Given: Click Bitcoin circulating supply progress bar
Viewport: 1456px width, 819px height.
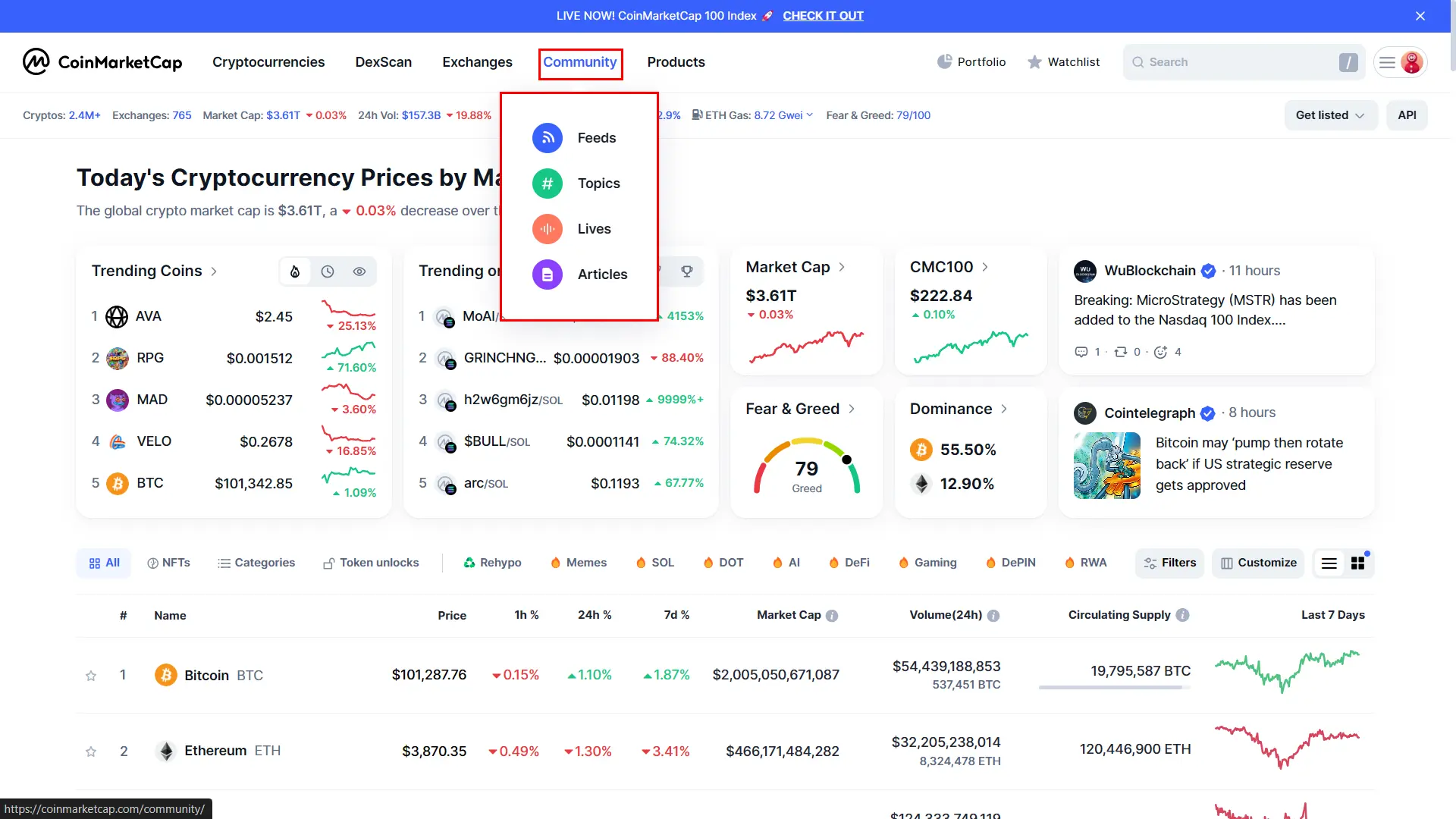Looking at the screenshot, I should point(1115,688).
